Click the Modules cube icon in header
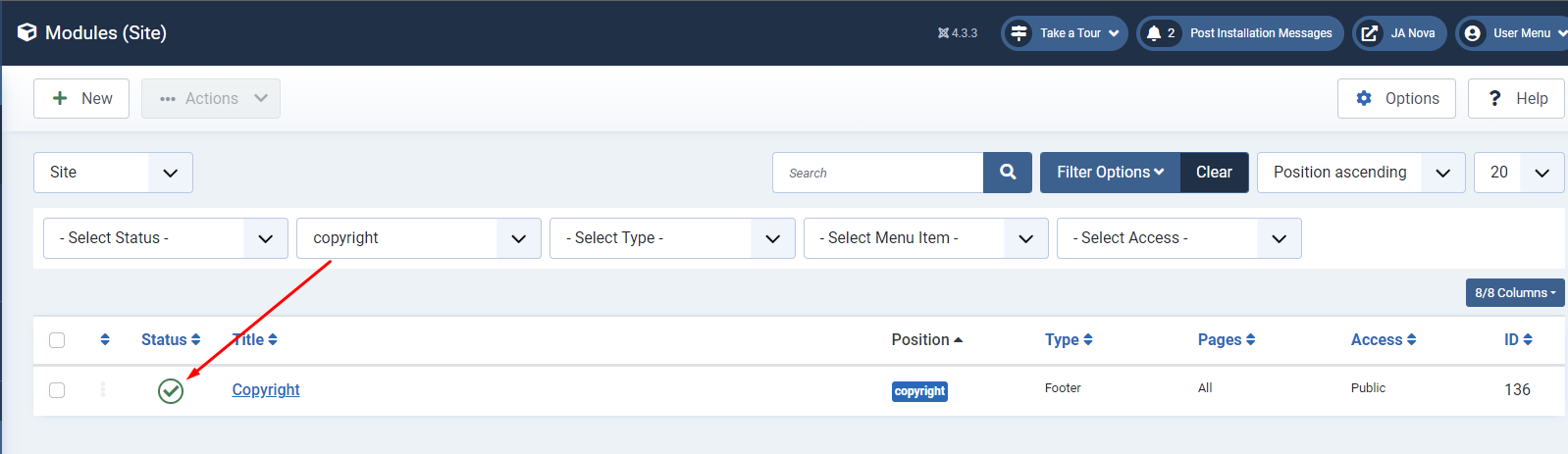 (27, 32)
